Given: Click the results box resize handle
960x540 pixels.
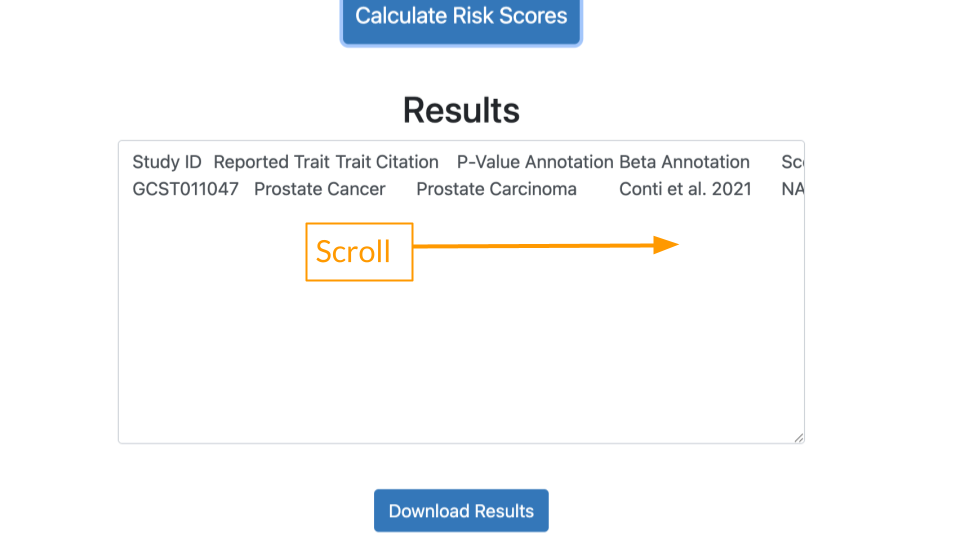Looking at the screenshot, I should pyautogui.click(x=798, y=437).
